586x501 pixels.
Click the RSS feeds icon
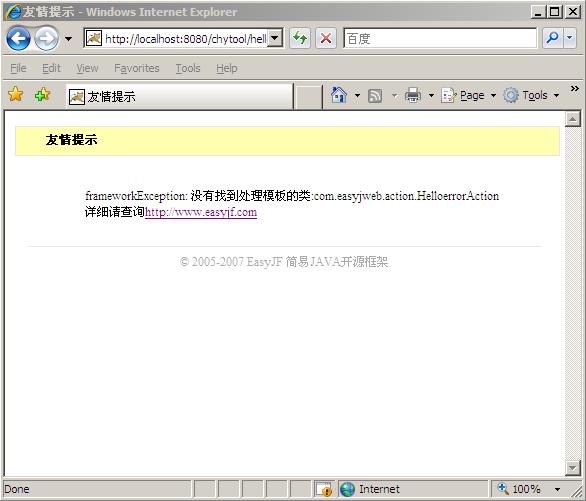(375, 96)
